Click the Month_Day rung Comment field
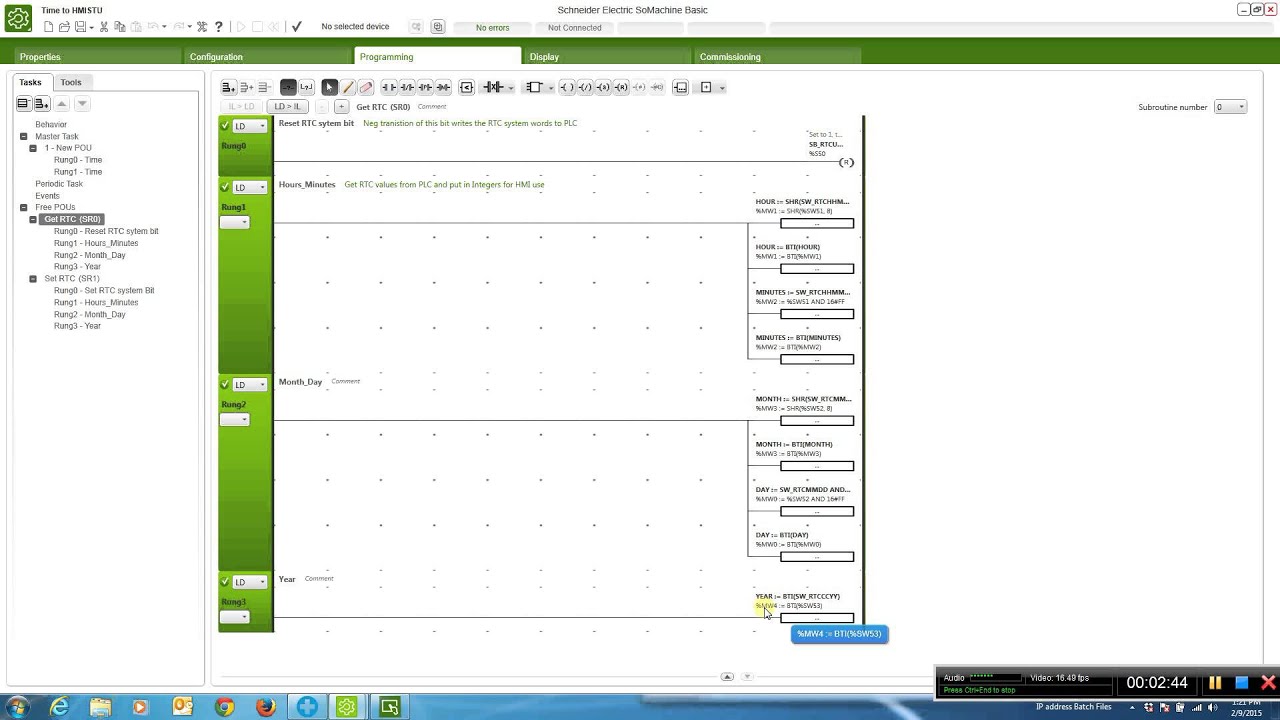This screenshot has height=720, width=1280. point(345,381)
